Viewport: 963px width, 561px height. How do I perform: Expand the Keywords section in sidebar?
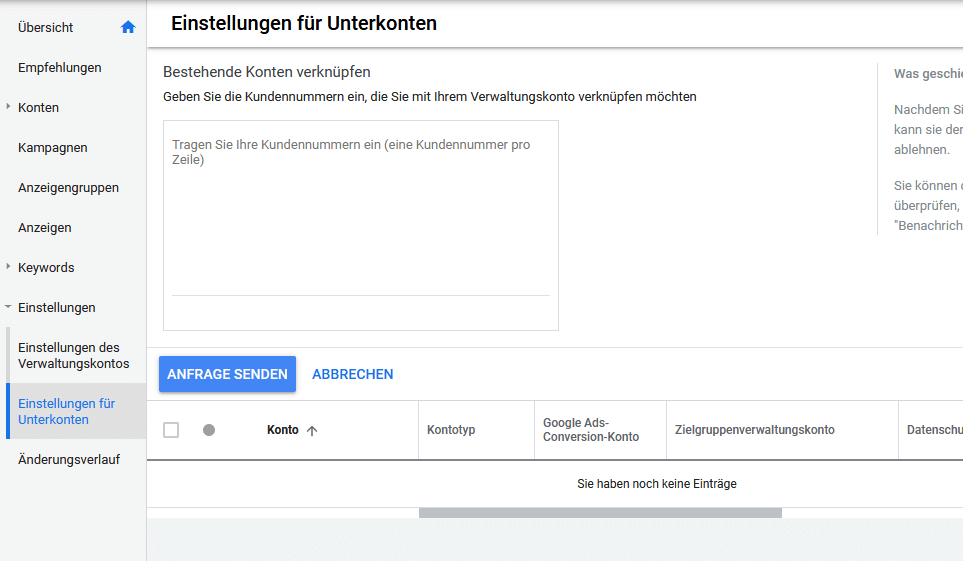click(x=9, y=268)
